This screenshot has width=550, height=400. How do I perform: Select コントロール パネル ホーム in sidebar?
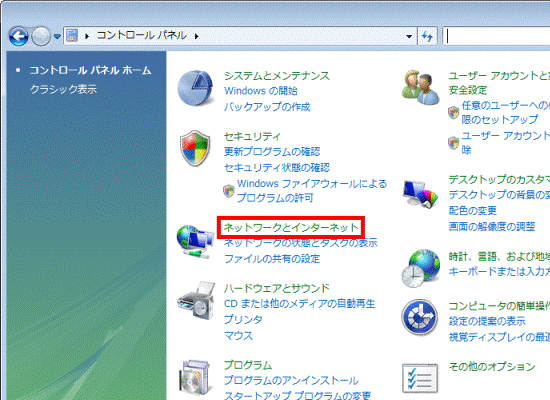(90, 71)
